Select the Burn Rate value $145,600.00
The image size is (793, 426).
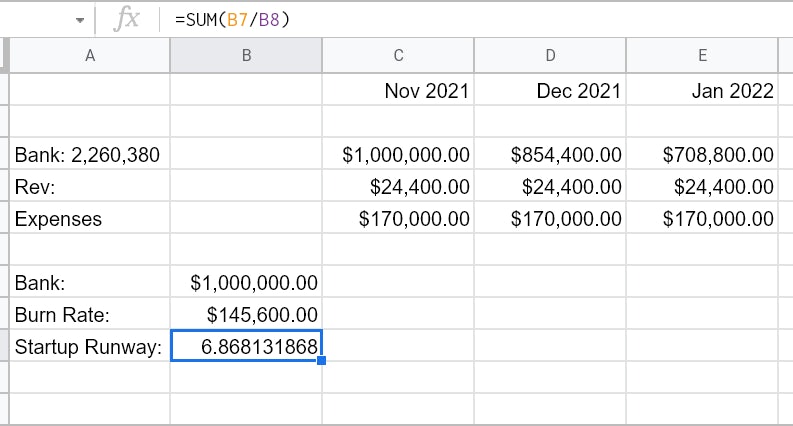tap(246, 315)
